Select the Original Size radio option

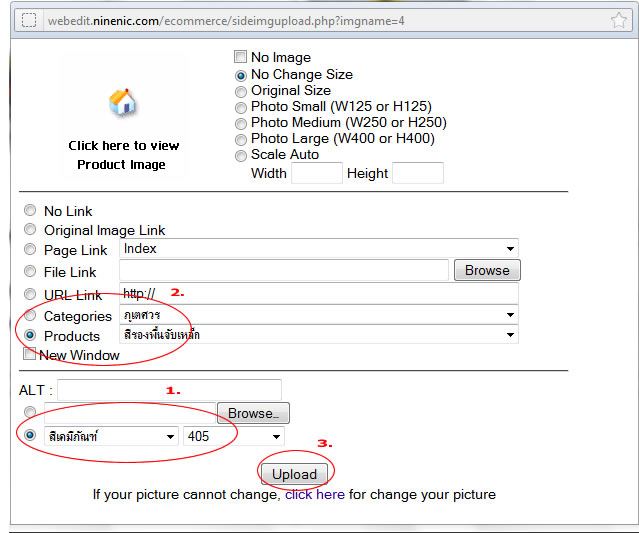pyautogui.click(x=240, y=91)
